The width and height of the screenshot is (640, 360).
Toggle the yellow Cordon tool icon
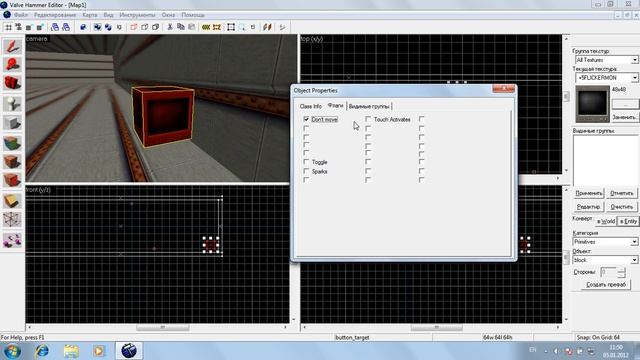[x=206, y=27]
